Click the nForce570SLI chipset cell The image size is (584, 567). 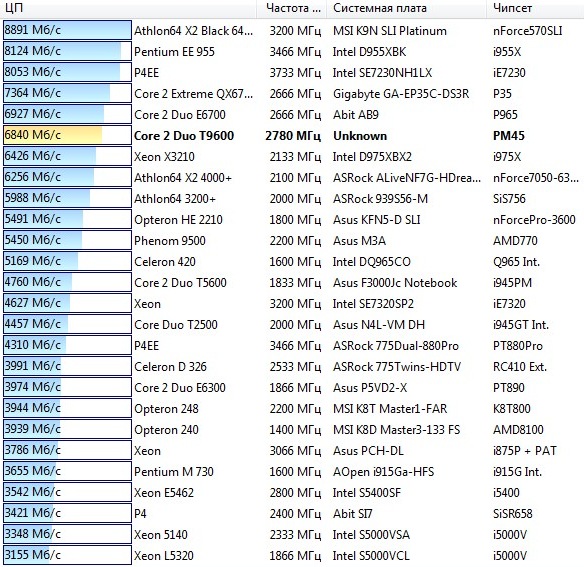pyautogui.click(x=527, y=31)
